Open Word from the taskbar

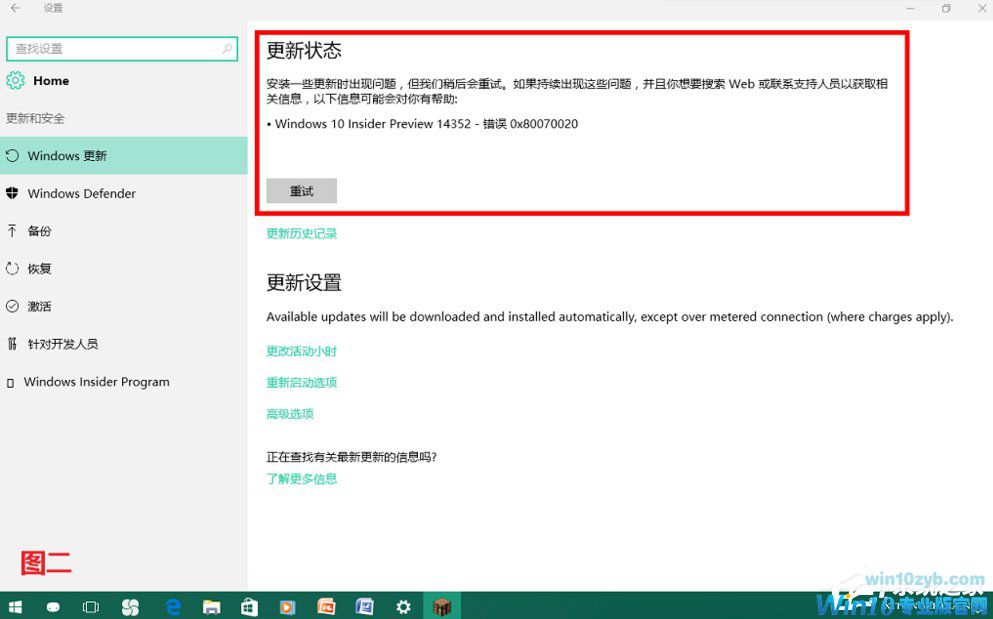click(x=365, y=606)
